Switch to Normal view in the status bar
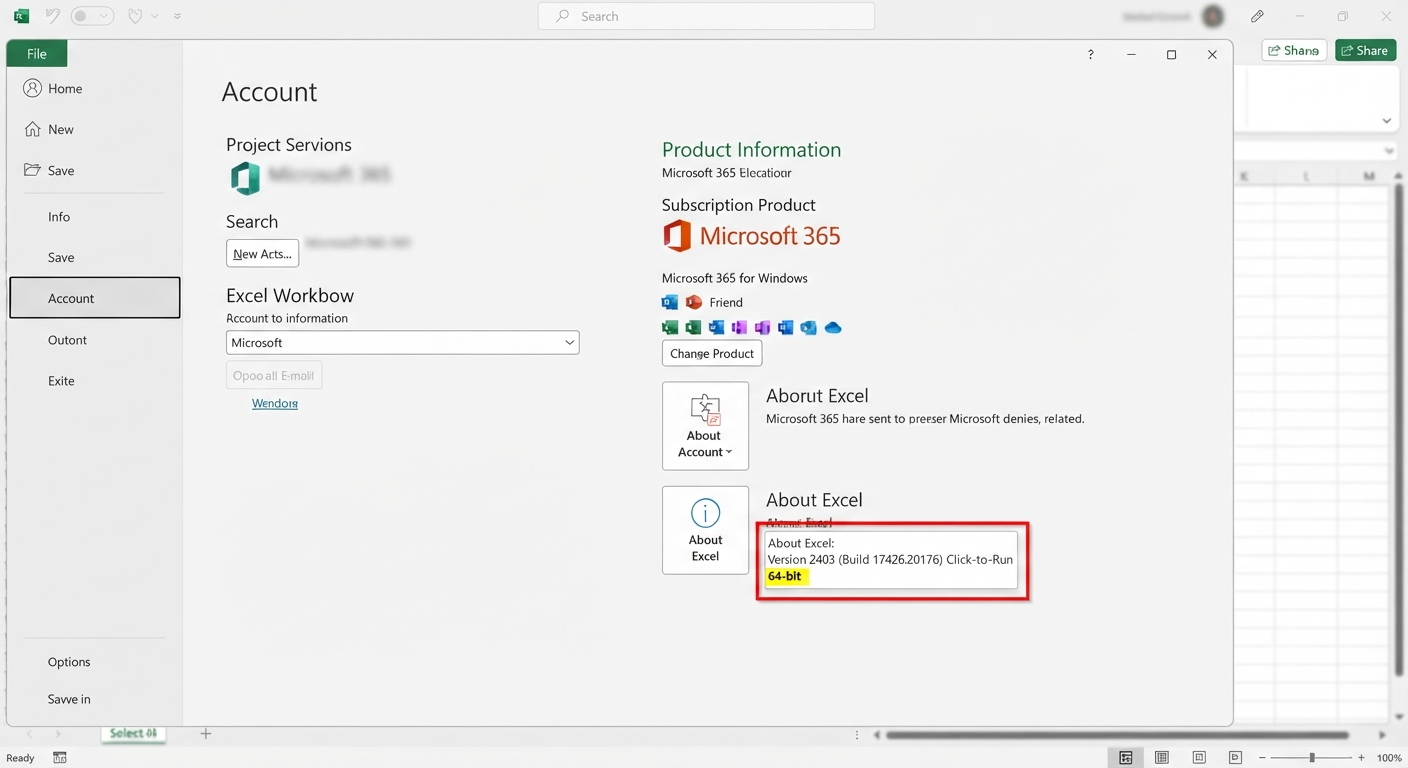 point(1126,758)
